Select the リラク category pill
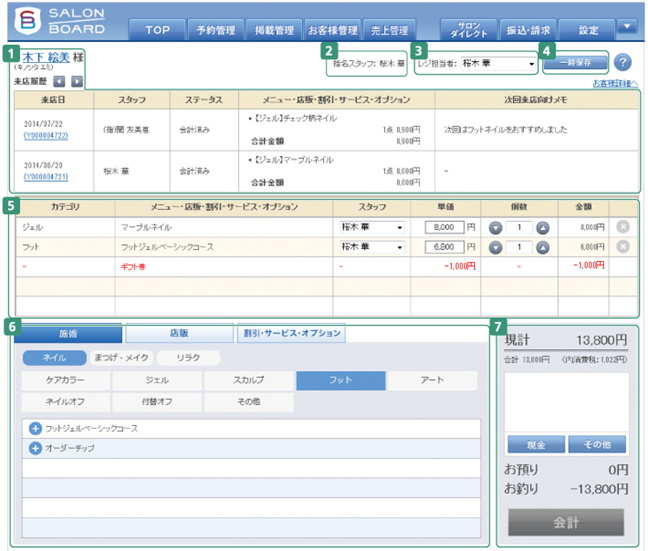 188,357
